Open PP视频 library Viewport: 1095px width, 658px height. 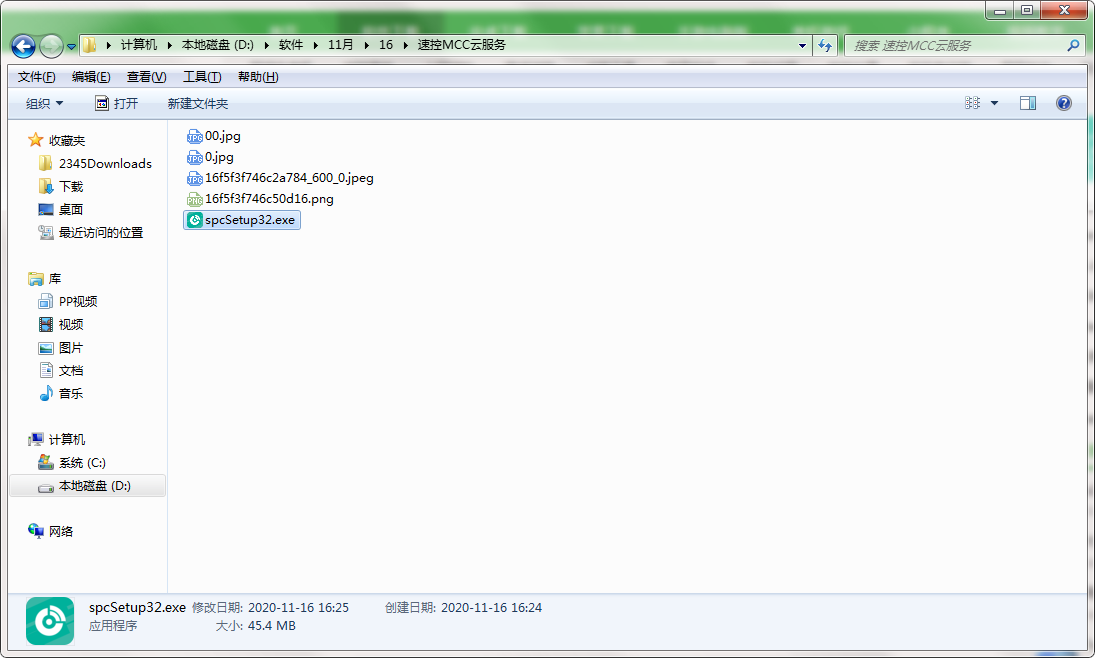[x=78, y=302]
